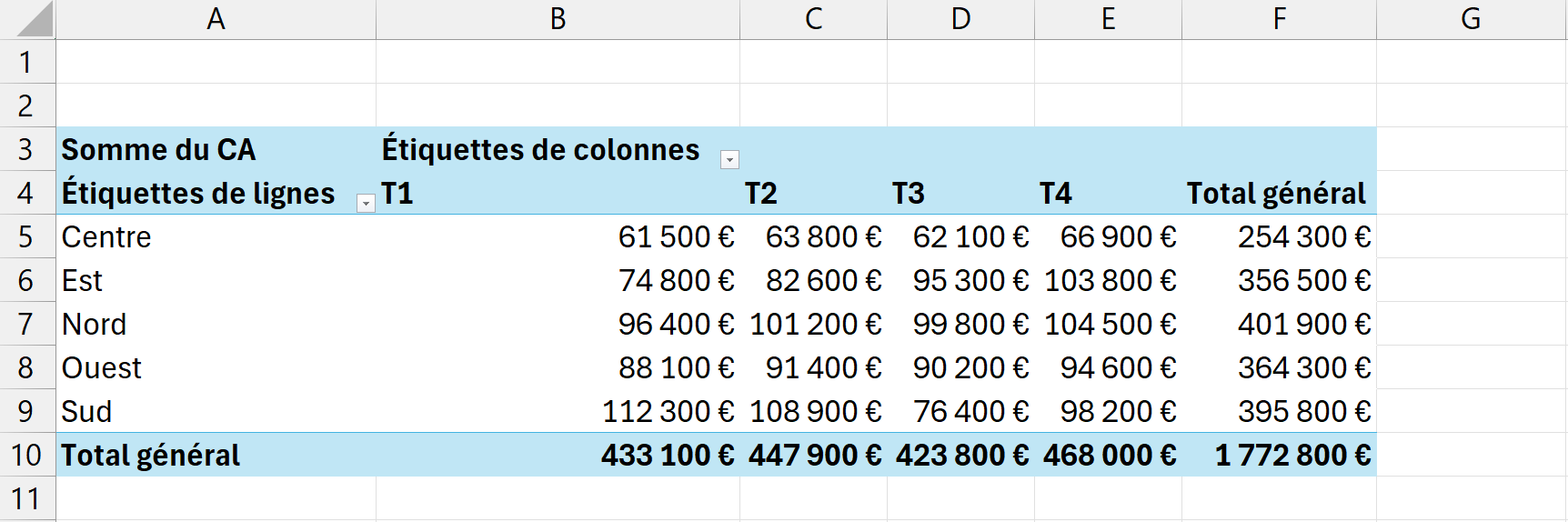Select the T1 total 433 100 €
1568x522 pixels.
tap(558, 455)
